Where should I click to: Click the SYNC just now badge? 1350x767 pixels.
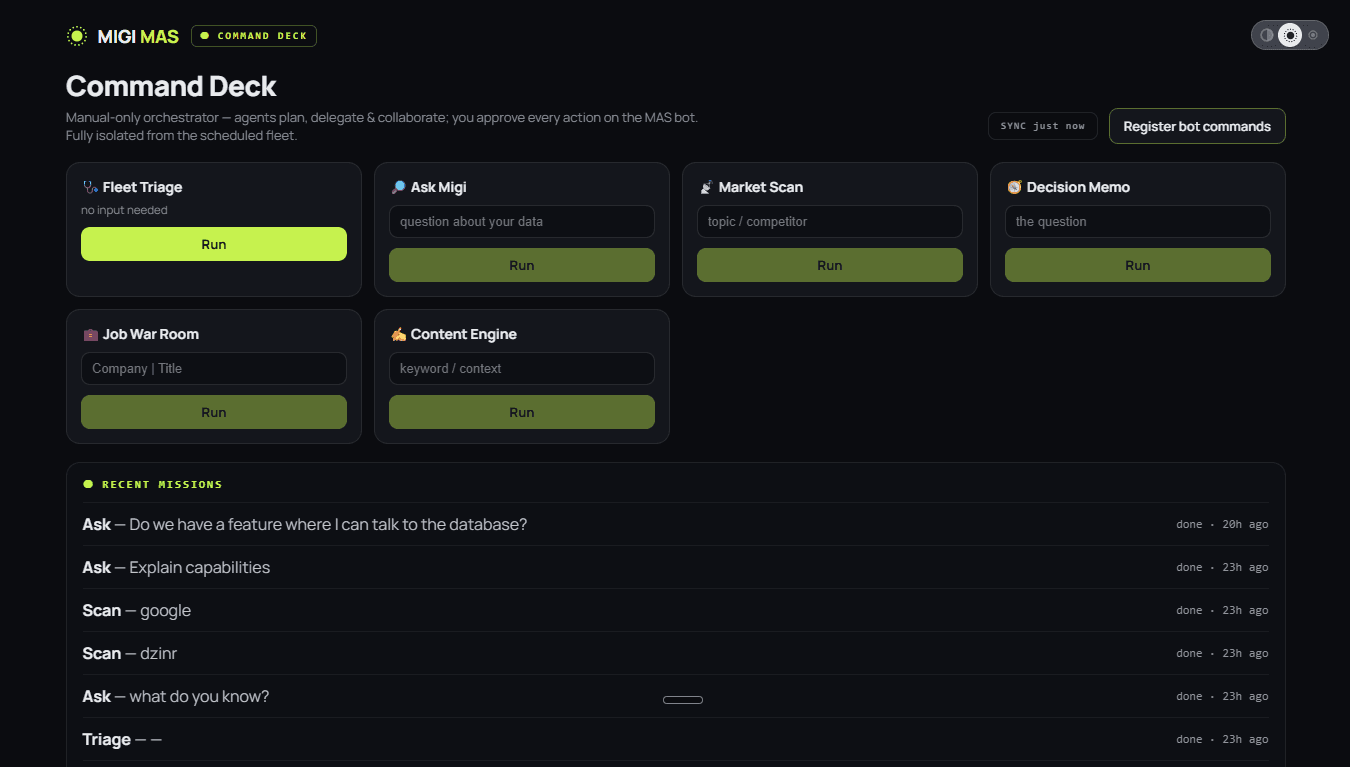1042,126
